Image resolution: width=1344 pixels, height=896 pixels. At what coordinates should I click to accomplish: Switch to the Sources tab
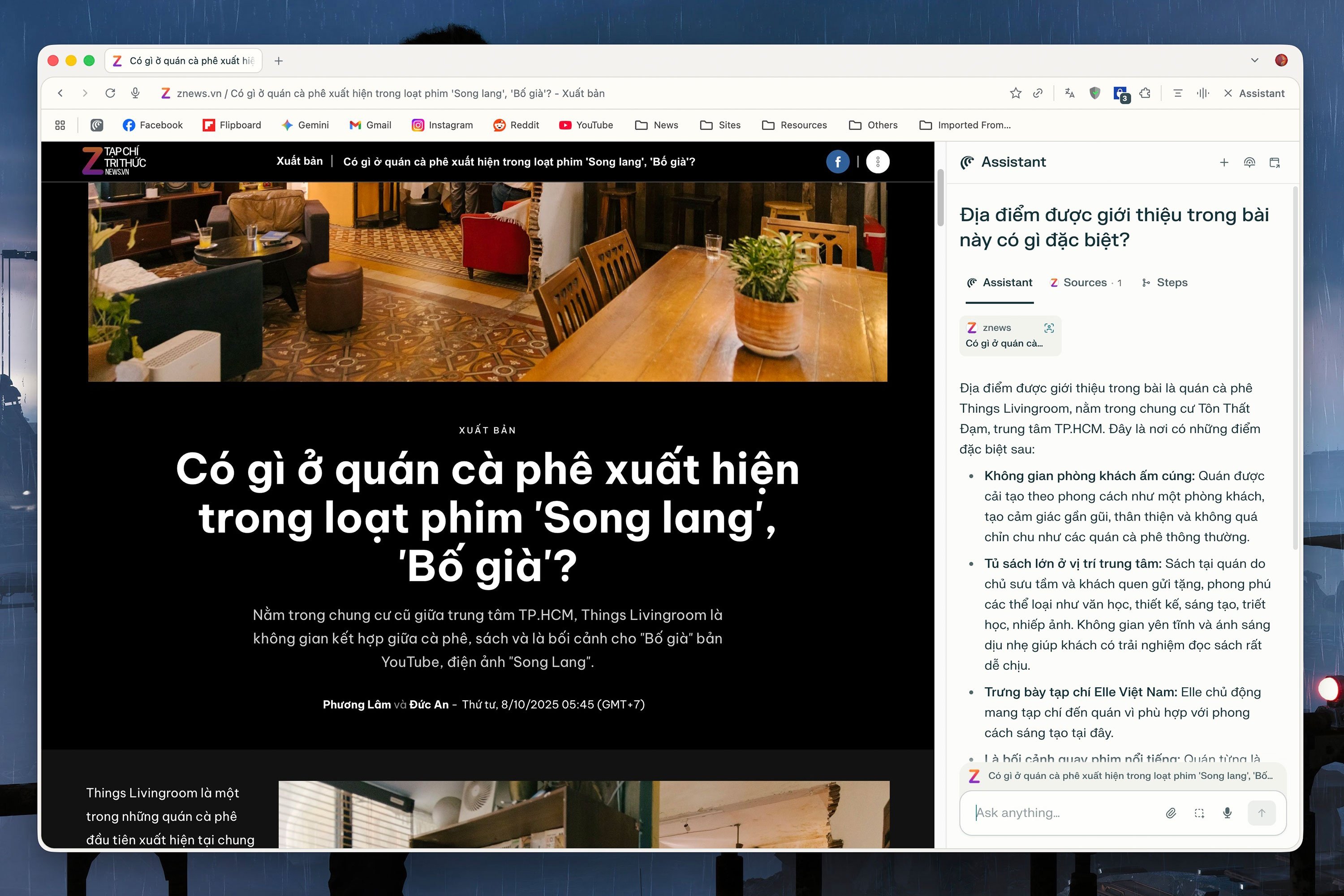coord(1086,282)
